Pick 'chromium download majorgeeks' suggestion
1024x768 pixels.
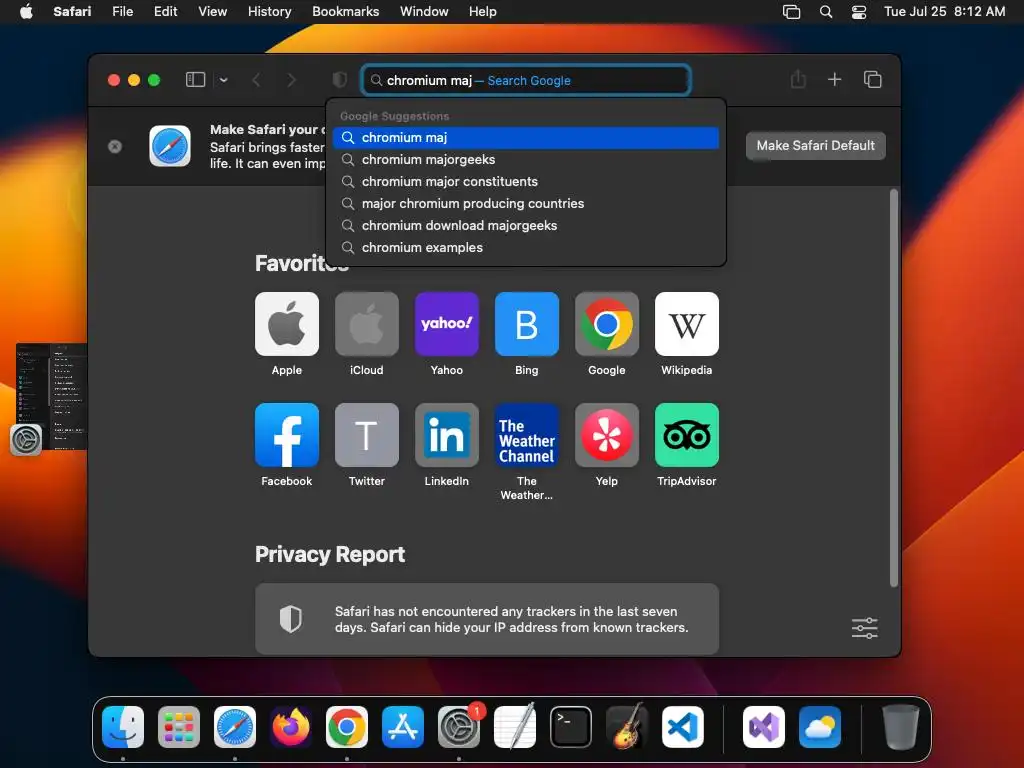point(526,226)
